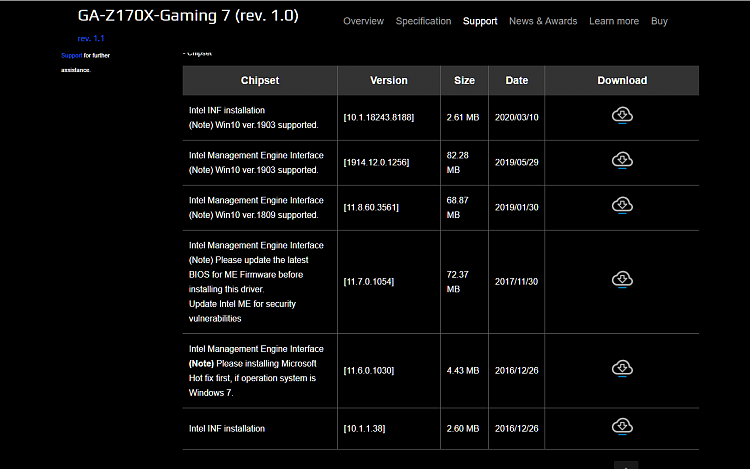Click the Version column header
This screenshot has height=469, width=750.
(x=389, y=80)
